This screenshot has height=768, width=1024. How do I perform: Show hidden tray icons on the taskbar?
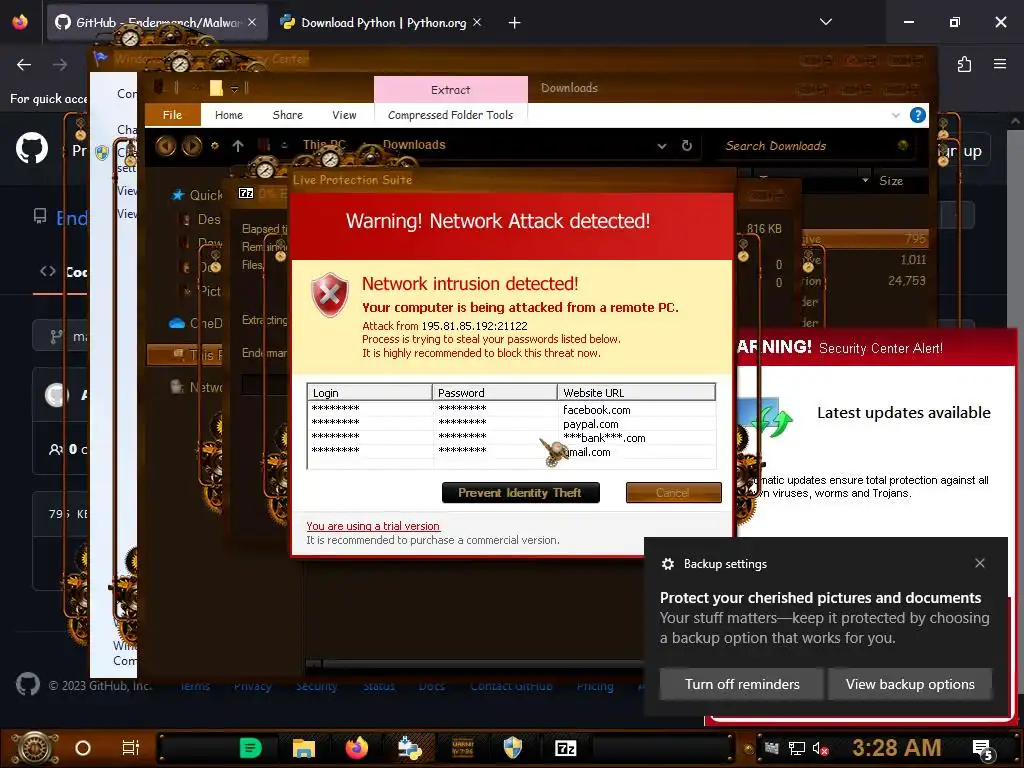click(748, 749)
